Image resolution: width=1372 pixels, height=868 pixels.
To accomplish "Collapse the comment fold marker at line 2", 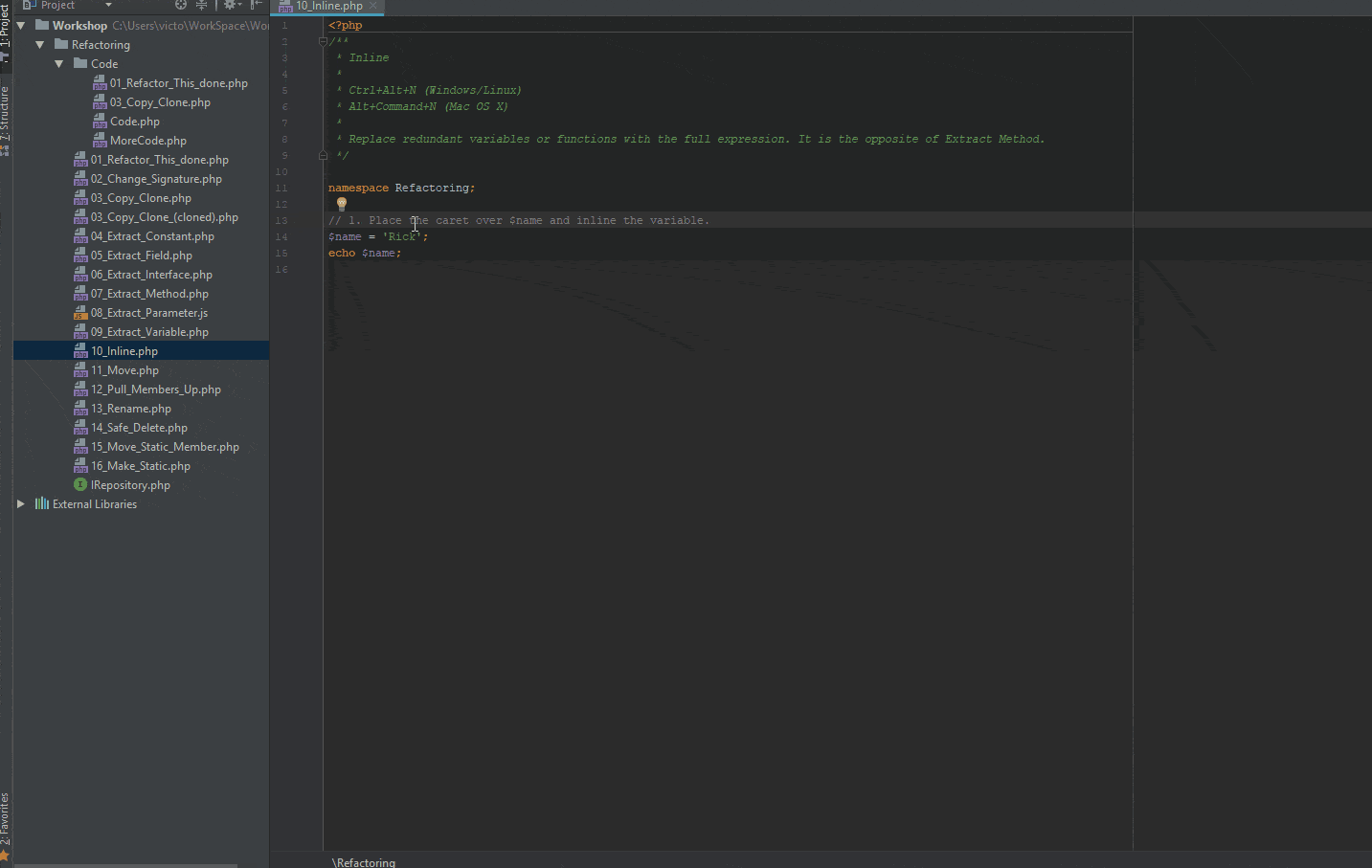I will (x=322, y=41).
